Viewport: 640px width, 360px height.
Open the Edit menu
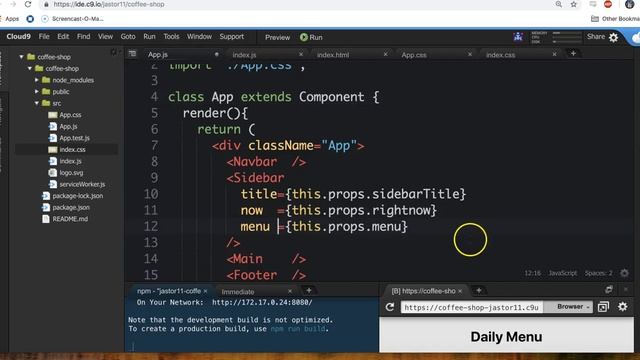(x=63, y=37)
